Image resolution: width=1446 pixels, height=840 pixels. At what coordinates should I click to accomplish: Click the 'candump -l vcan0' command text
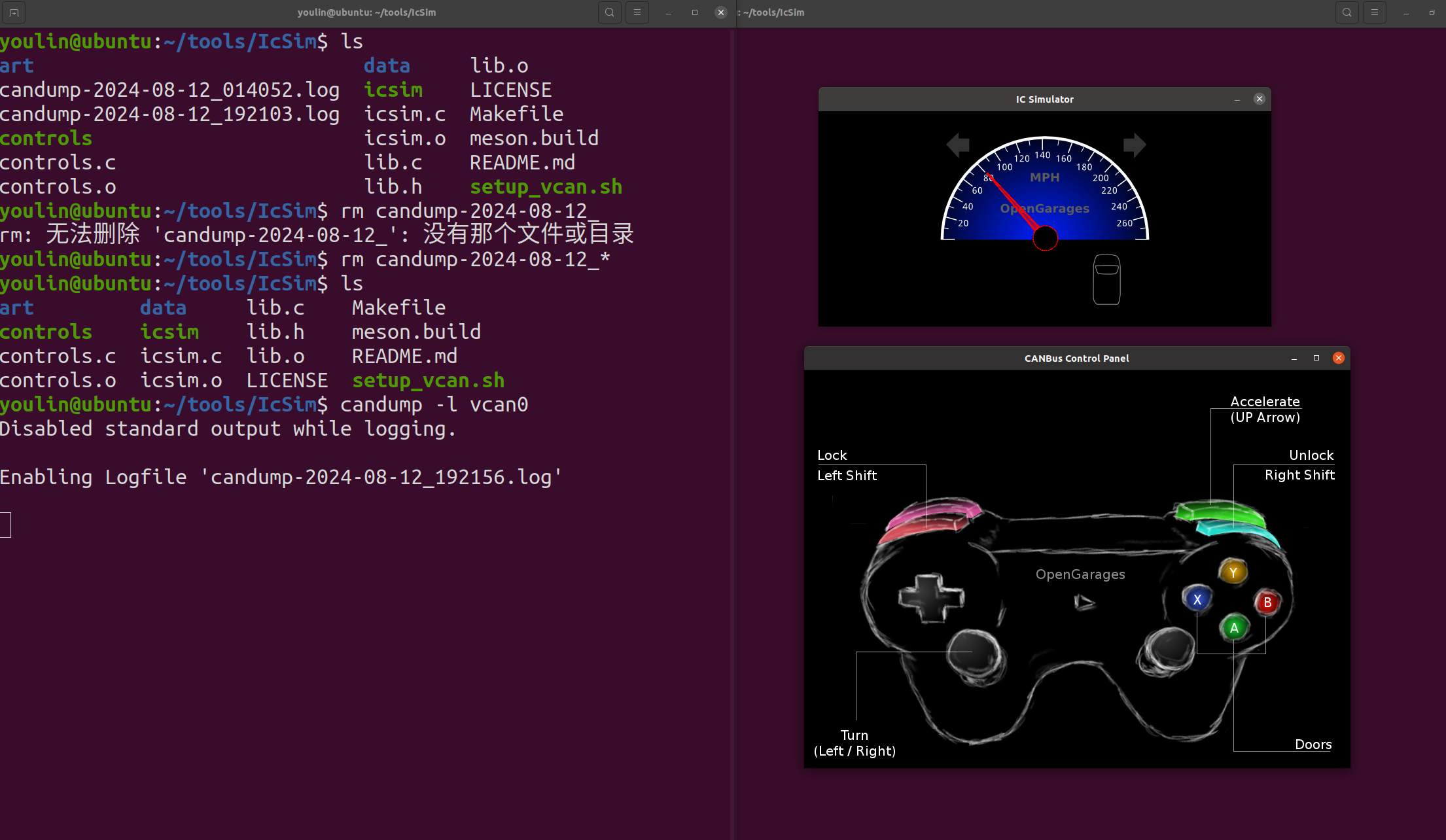[x=434, y=404]
